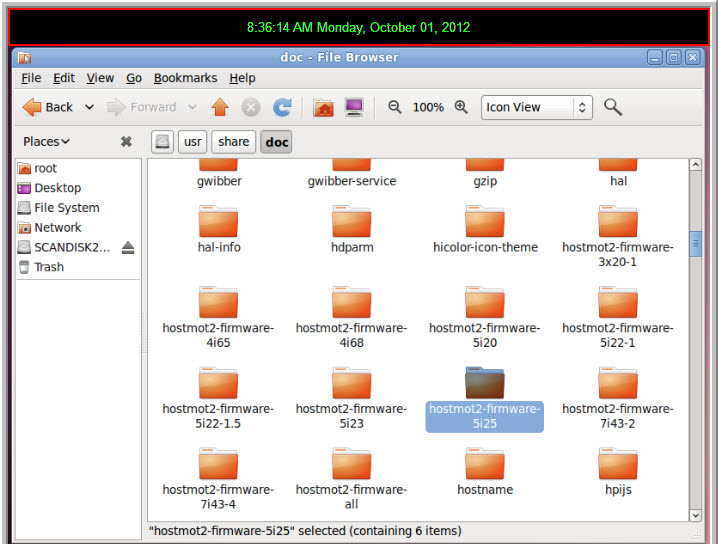The width and height of the screenshot is (718, 544).
Task: Select File System in Places sidebar
Action: [x=78, y=208]
